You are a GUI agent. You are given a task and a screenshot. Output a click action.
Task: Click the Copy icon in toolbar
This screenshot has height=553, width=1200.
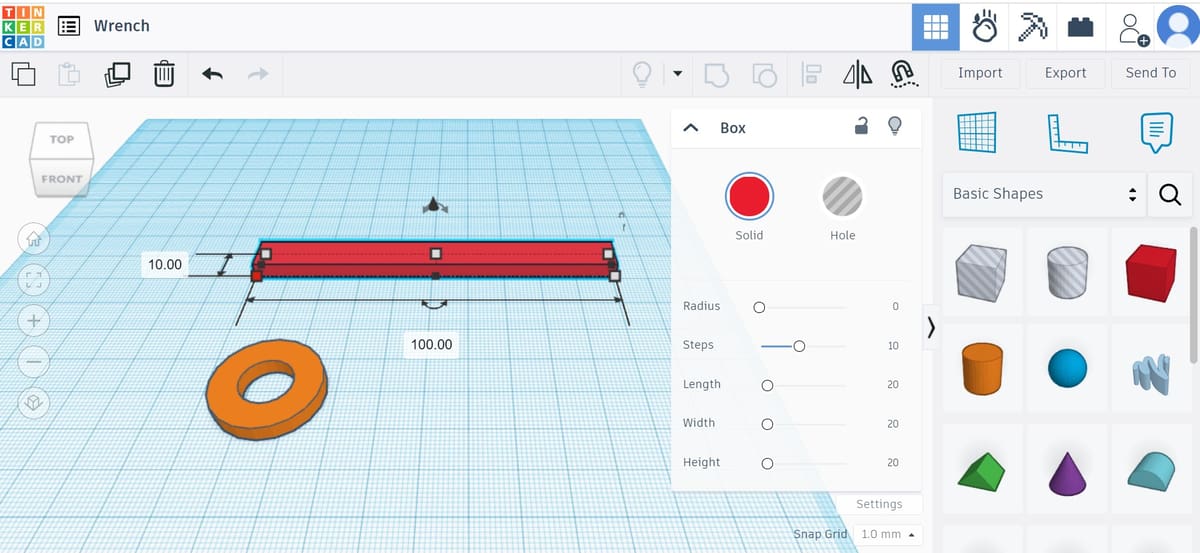click(x=22, y=73)
